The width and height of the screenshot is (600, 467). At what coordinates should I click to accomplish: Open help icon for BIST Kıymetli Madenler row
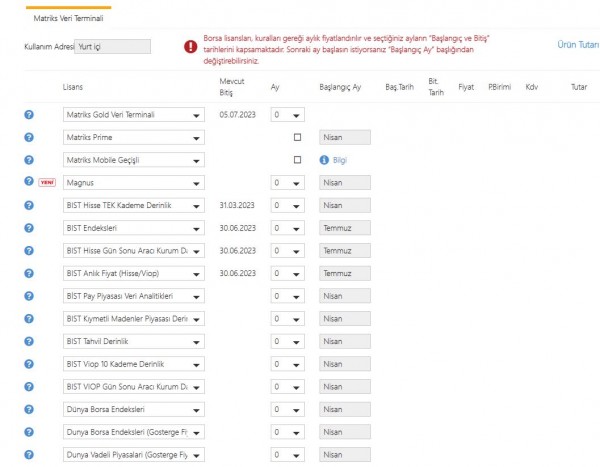click(29, 318)
